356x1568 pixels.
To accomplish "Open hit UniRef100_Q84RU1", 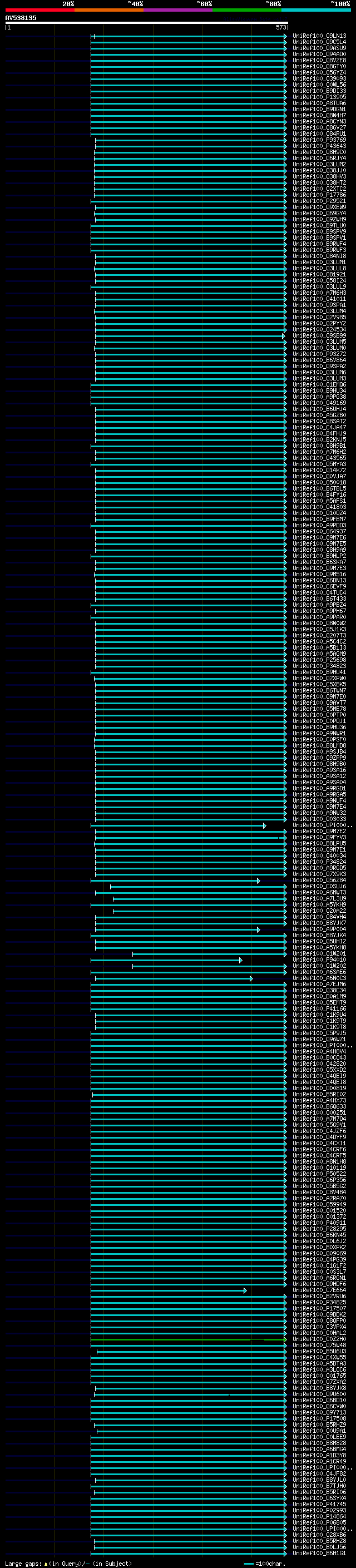I will 319,134.
